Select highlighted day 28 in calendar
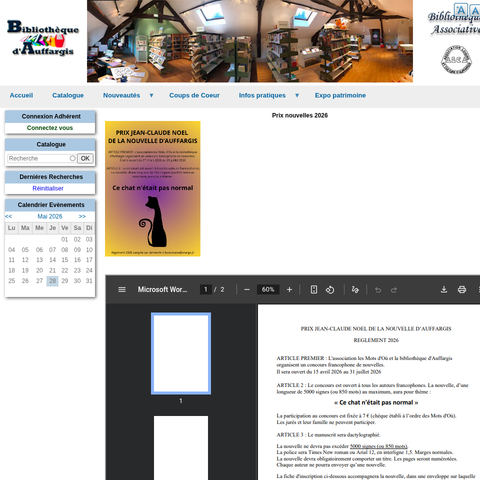The image size is (480, 480). pyautogui.click(x=53, y=281)
